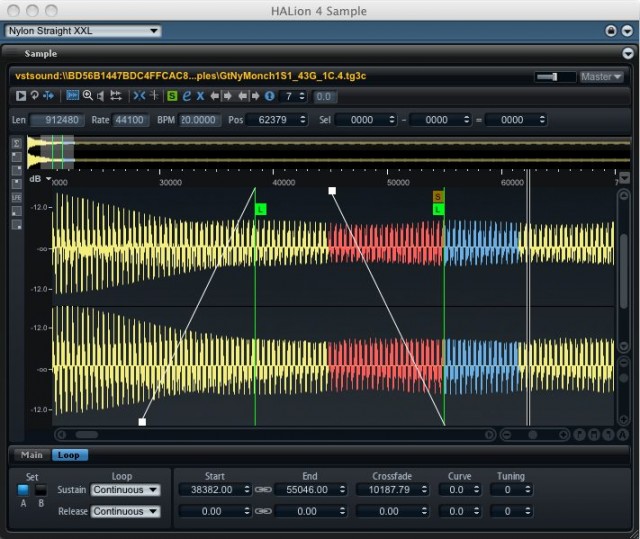640x539 pixels.
Task: Click the Master output button
Action: (602, 76)
